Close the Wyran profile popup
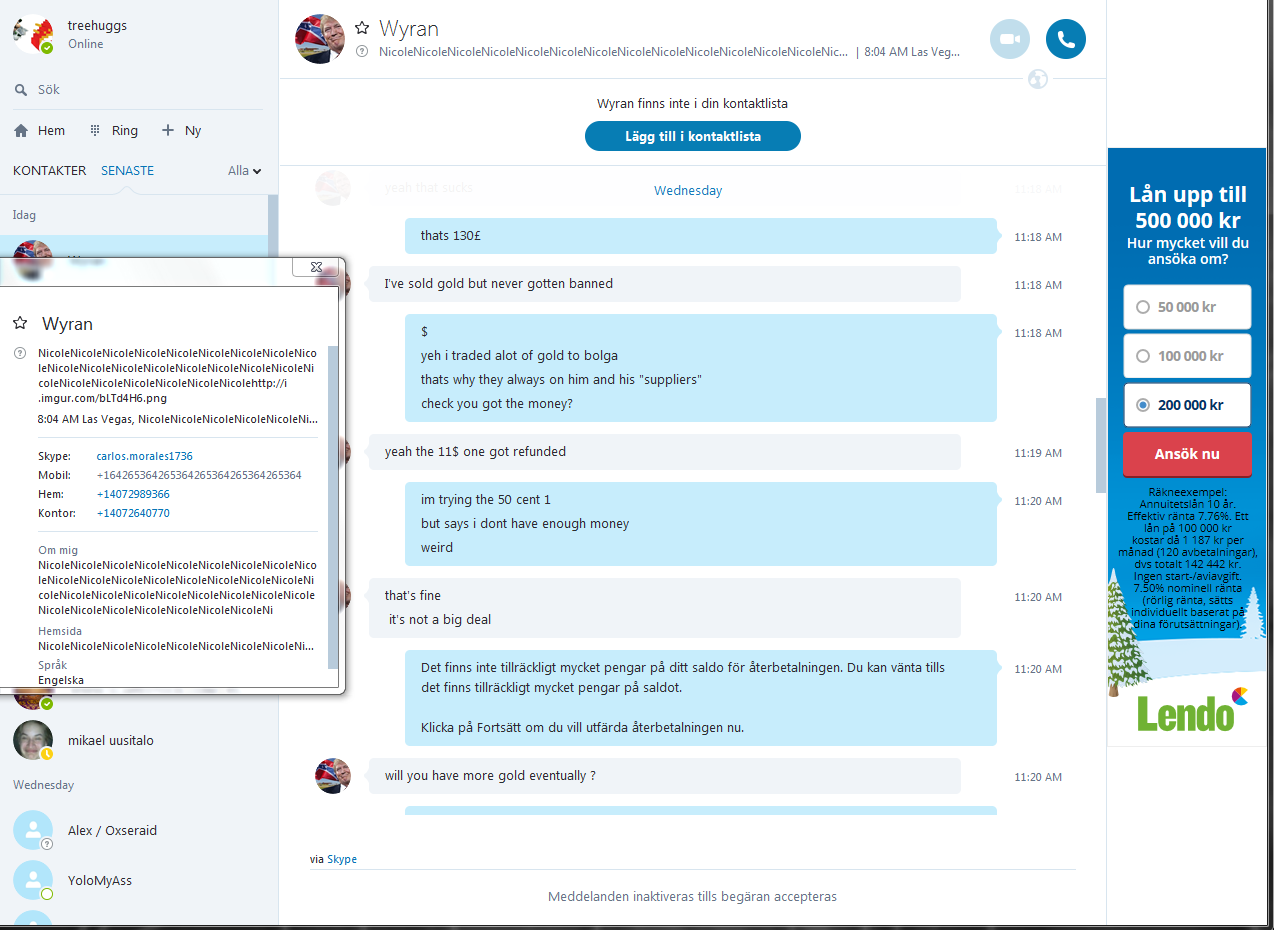This screenshot has width=1274, height=930. click(315, 267)
